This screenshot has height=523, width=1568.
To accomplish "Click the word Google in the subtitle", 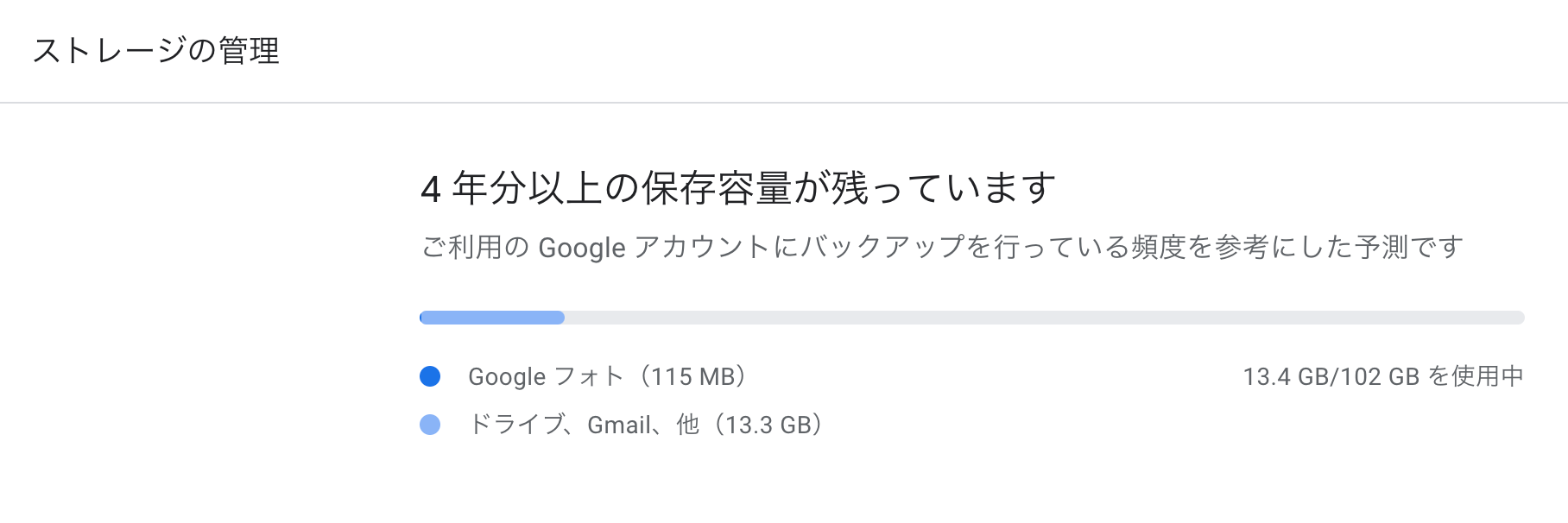I will (x=582, y=249).
